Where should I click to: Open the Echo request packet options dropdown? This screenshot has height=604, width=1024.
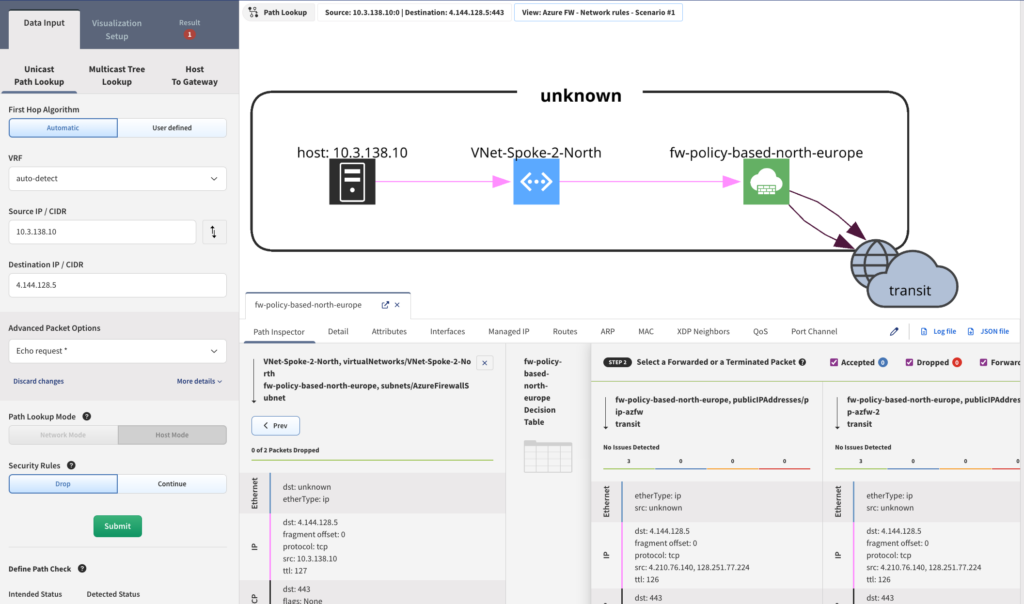pos(117,349)
